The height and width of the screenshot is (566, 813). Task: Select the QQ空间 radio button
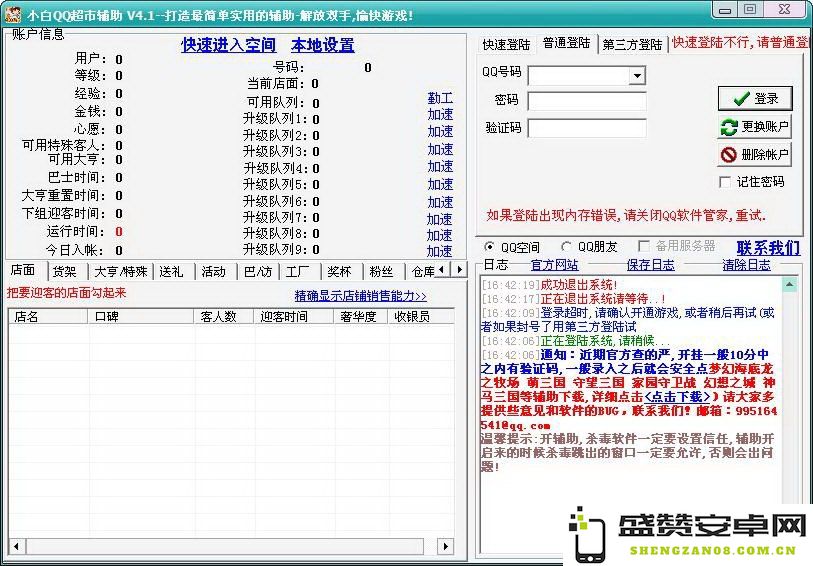click(488, 247)
